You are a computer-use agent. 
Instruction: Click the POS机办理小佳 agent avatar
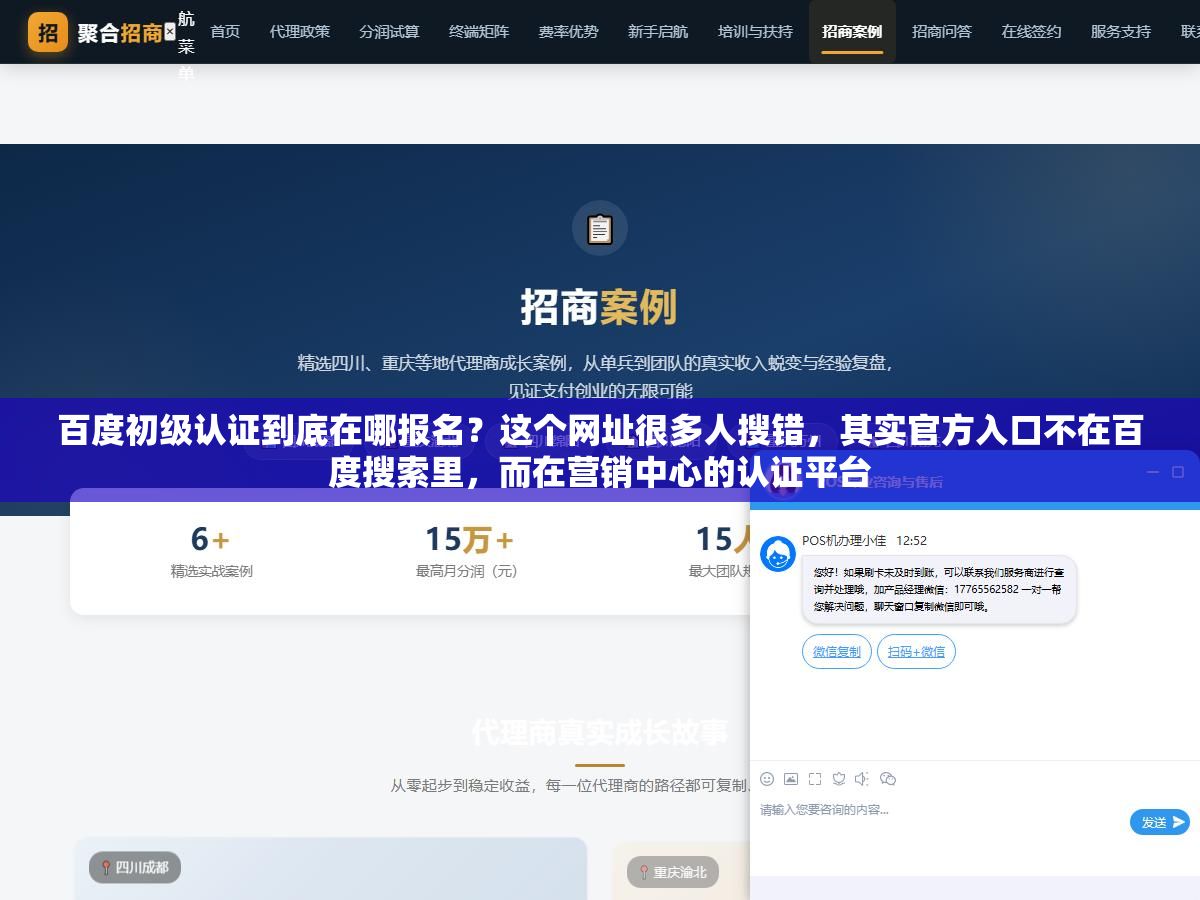pos(778,554)
